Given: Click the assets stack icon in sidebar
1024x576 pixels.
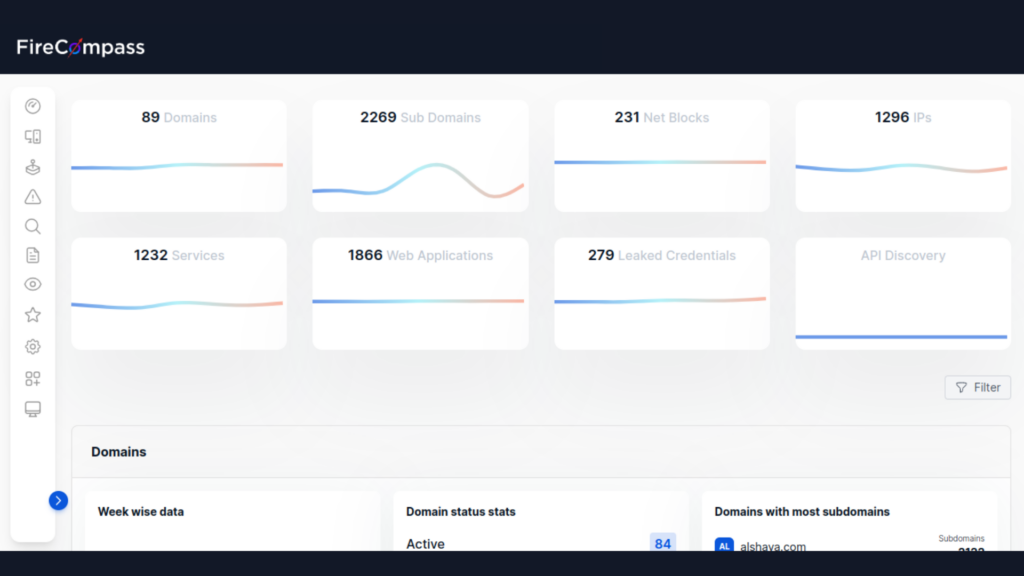Looking at the screenshot, I should tap(32, 167).
